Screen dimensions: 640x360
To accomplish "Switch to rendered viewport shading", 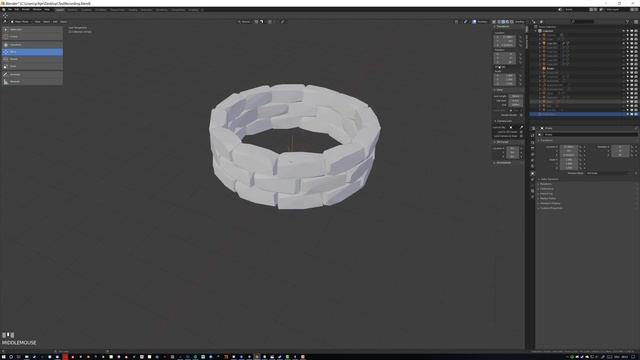I will click(512, 22).
